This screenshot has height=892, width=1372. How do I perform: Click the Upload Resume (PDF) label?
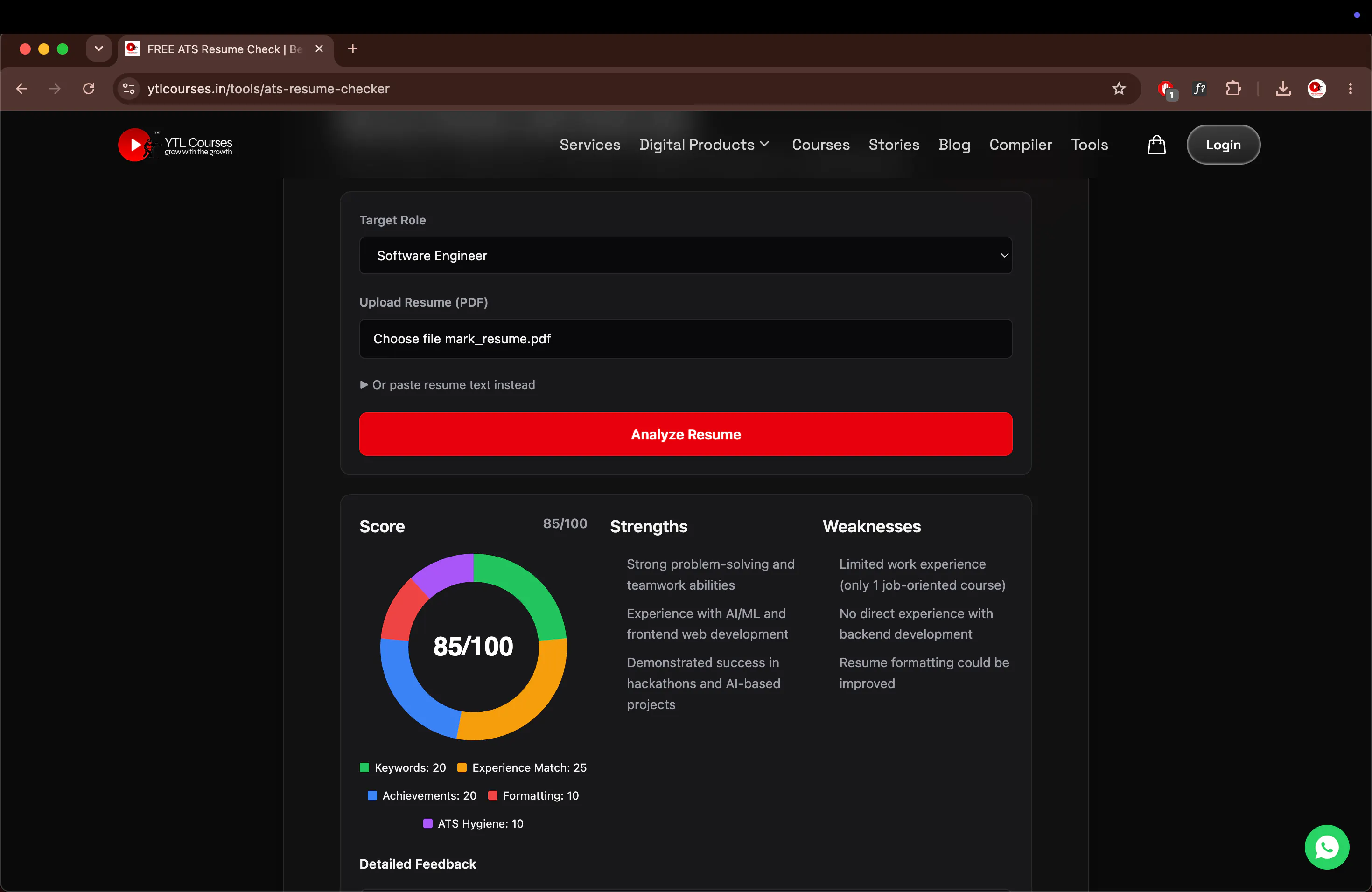point(424,302)
